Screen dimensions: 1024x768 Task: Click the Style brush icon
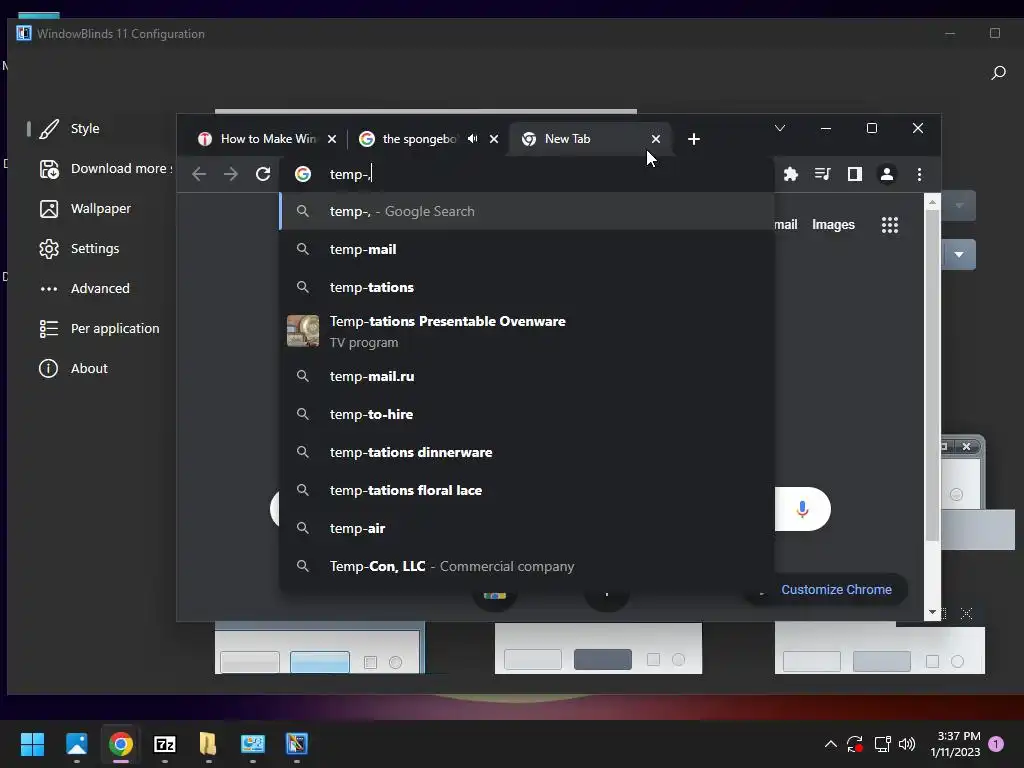[x=49, y=129]
